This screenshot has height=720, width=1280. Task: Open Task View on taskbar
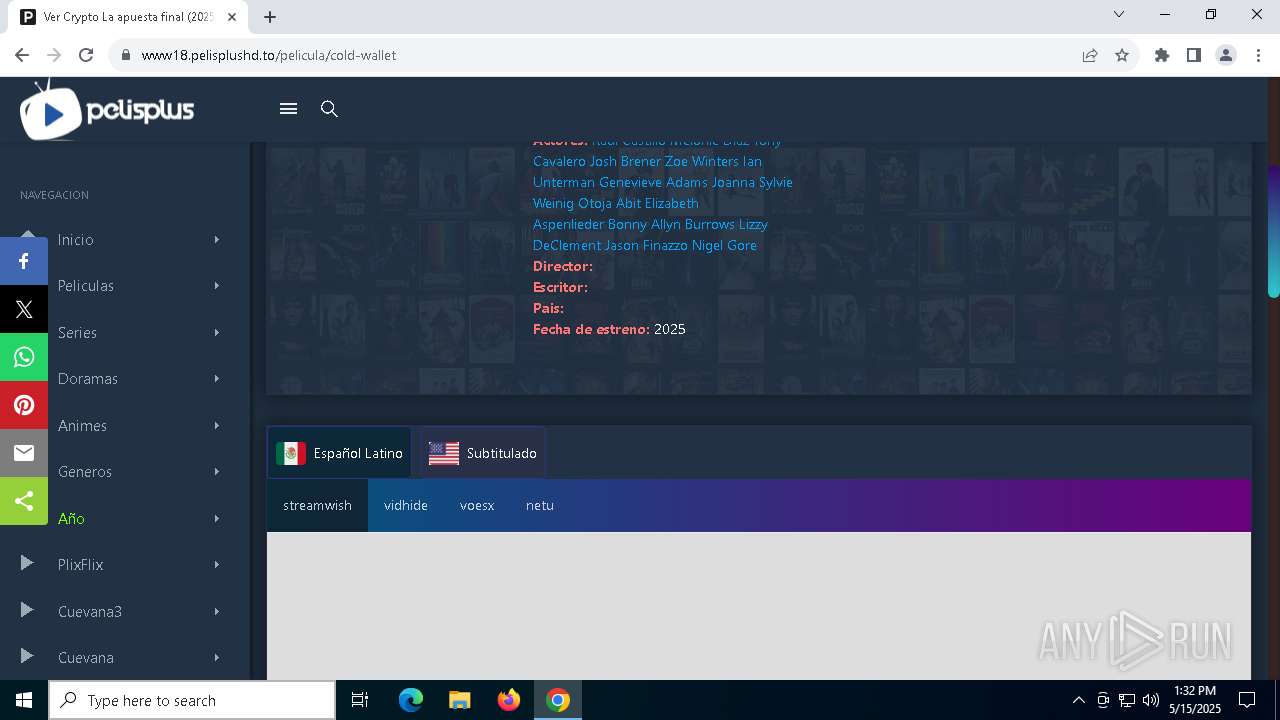(360, 700)
